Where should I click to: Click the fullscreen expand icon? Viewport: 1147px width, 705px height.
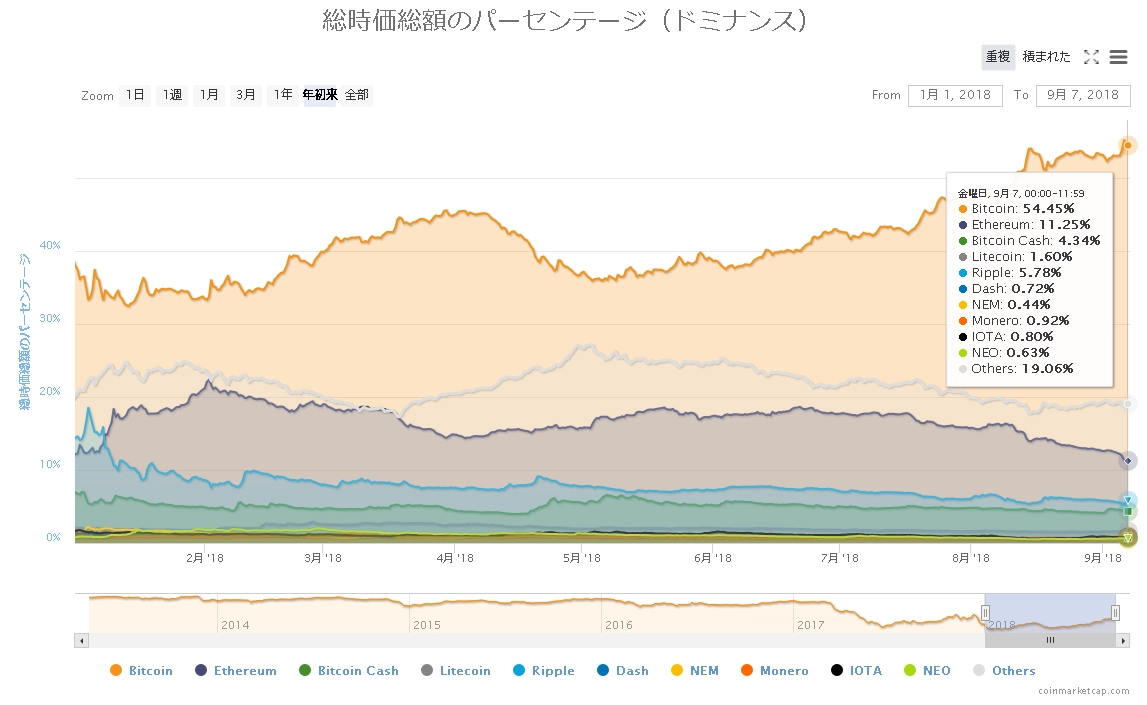[1091, 57]
